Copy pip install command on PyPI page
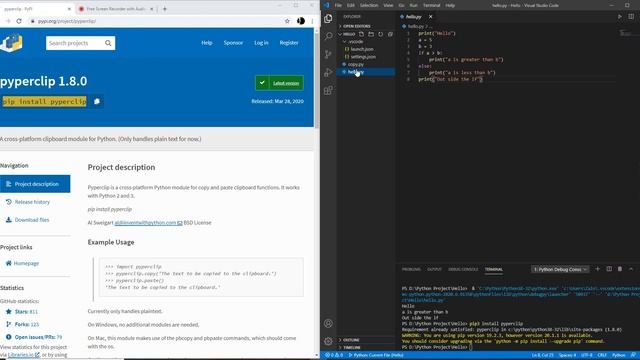The image size is (640, 360). tap(97, 101)
